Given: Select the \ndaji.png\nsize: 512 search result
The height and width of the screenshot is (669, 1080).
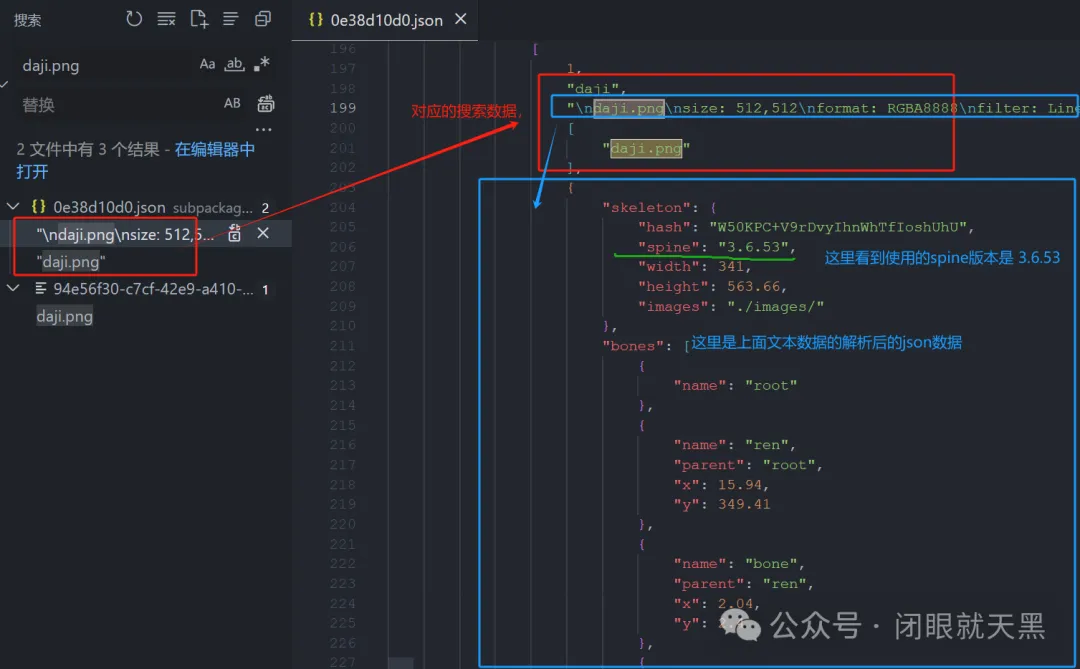Looking at the screenshot, I should [x=125, y=234].
